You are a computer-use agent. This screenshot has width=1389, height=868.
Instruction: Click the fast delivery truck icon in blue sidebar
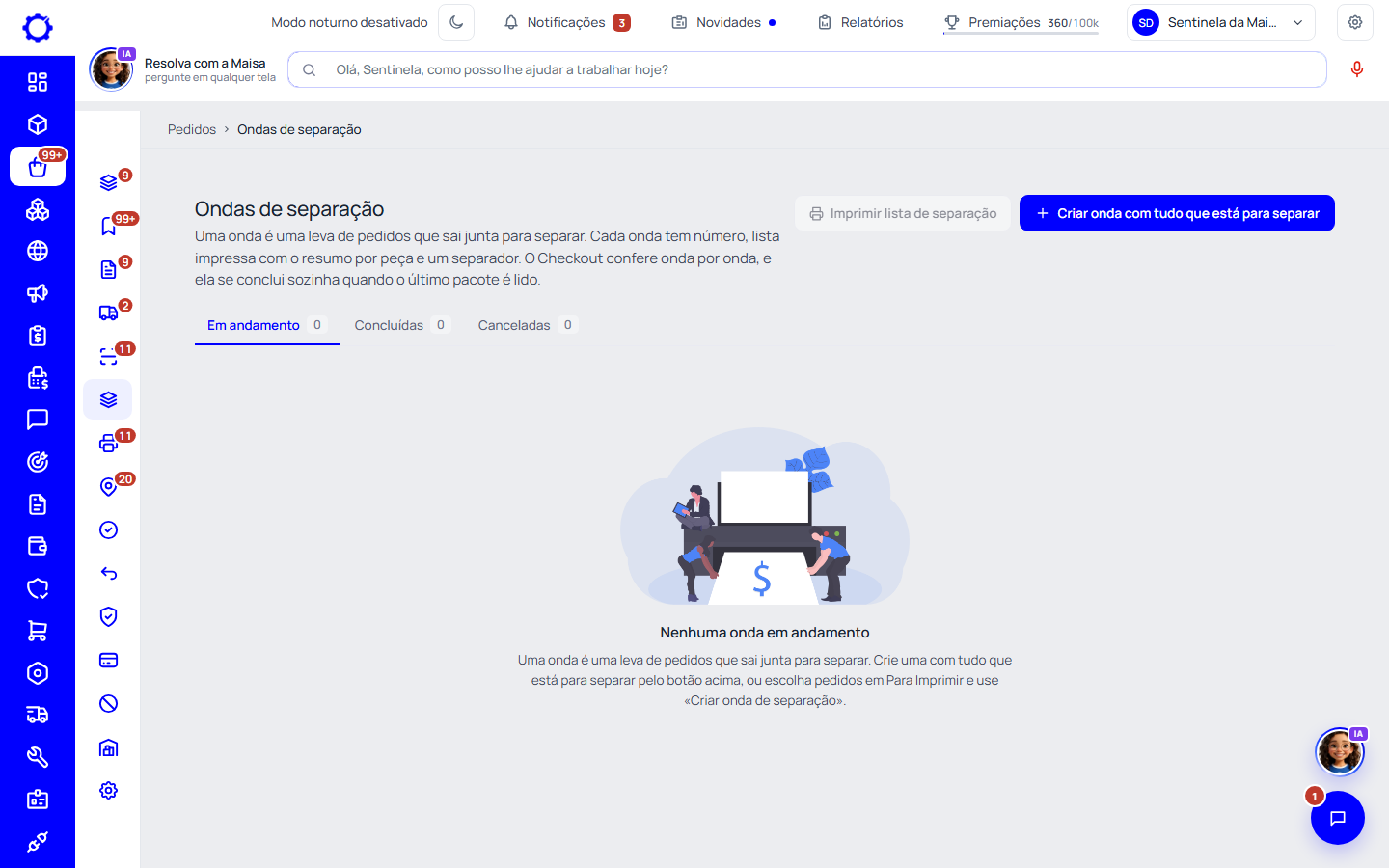click(x=38, y=715)
